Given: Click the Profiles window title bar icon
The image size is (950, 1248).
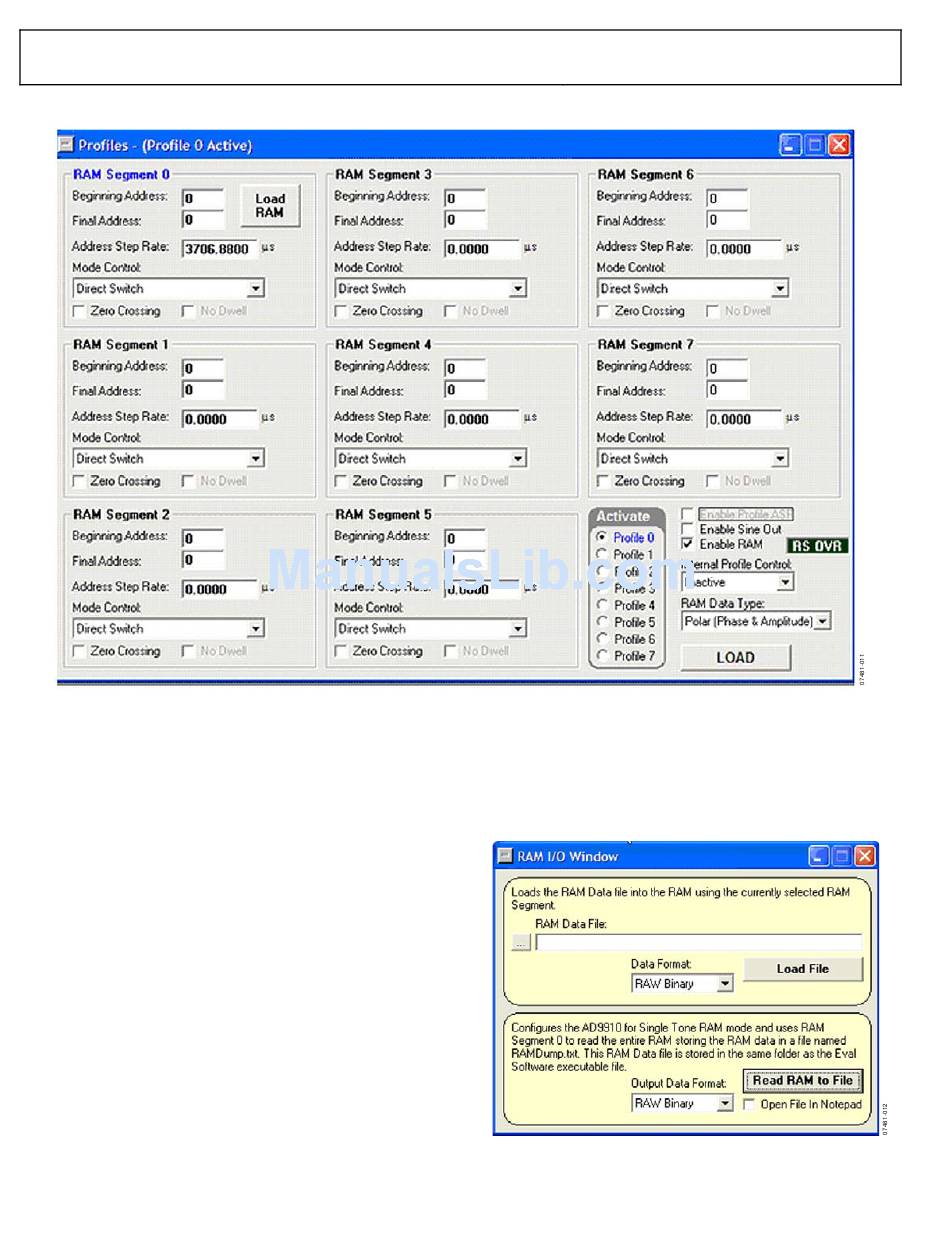Looking at the screenshot, I should (67, 145).
